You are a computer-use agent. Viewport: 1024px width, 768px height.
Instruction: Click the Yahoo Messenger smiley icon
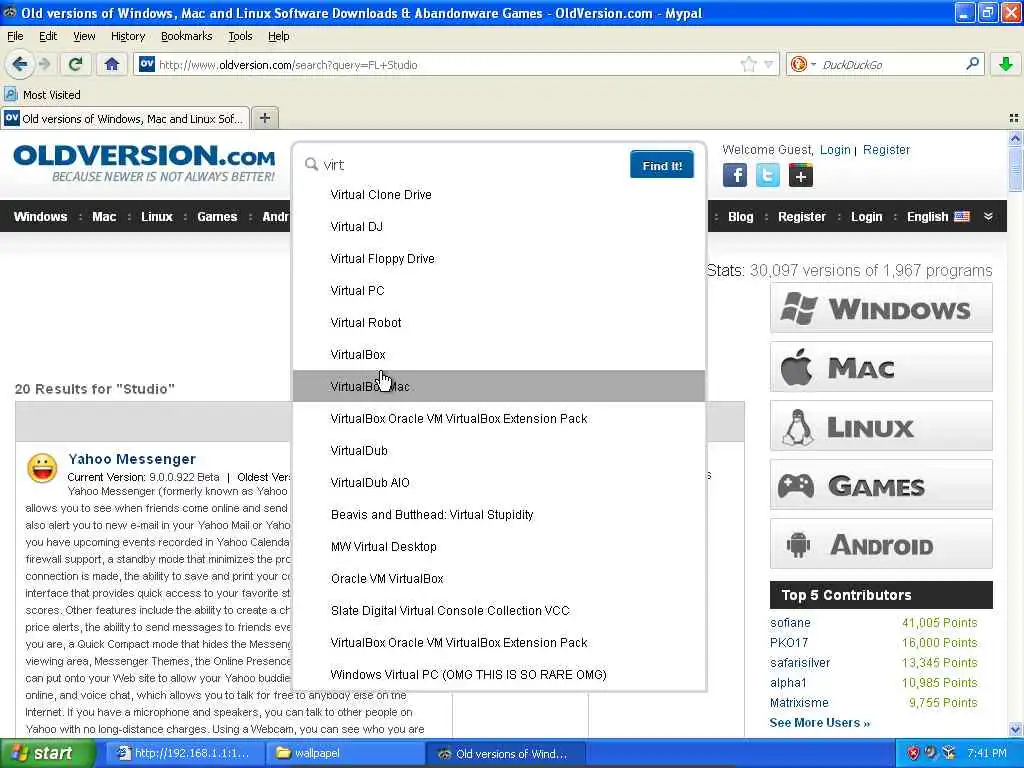(42, 468)
